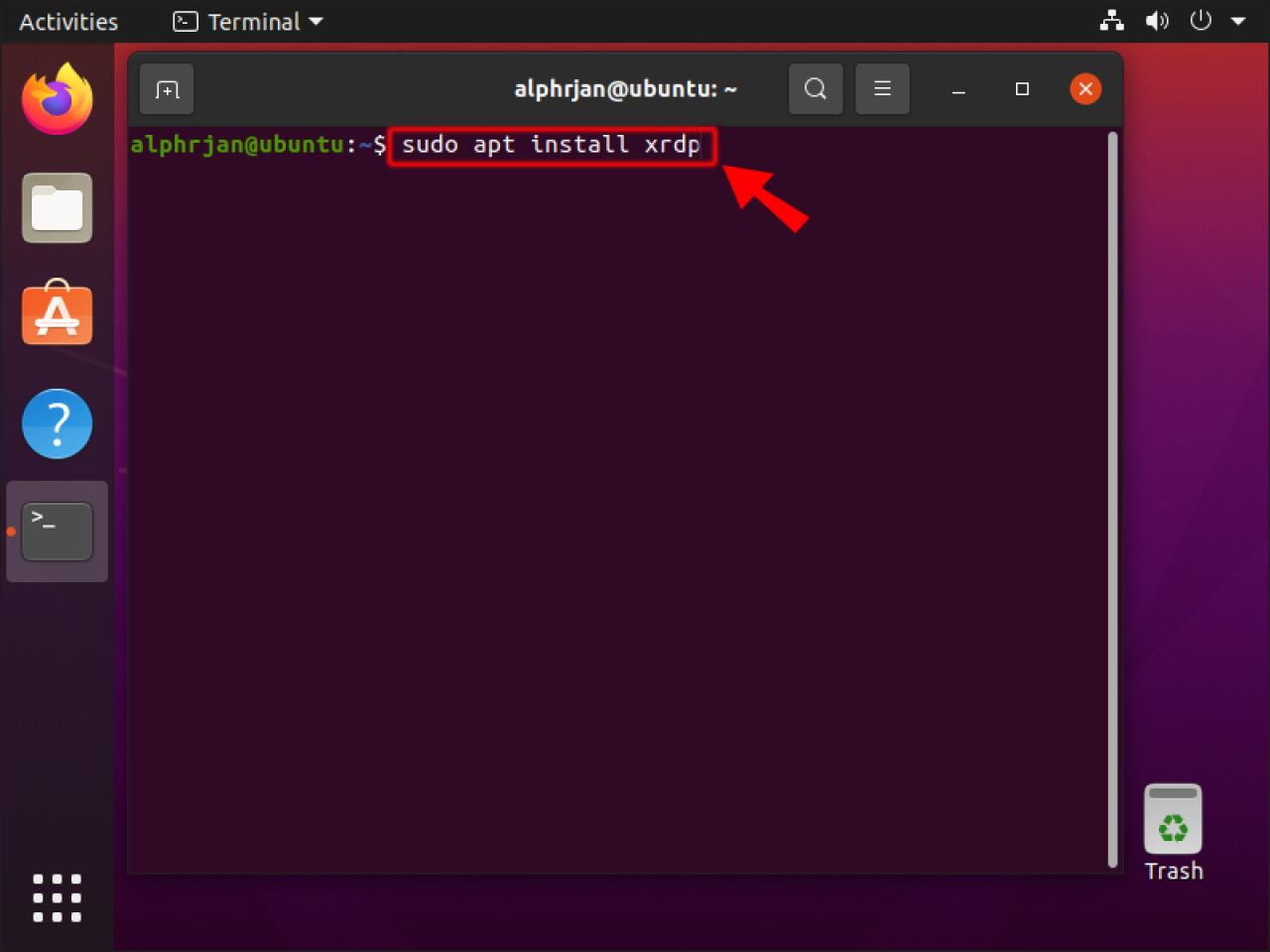1270x952 pixels.
Task: Open the Trash on the desktop
Action: pyautogui.click(x=1173, y=818)
